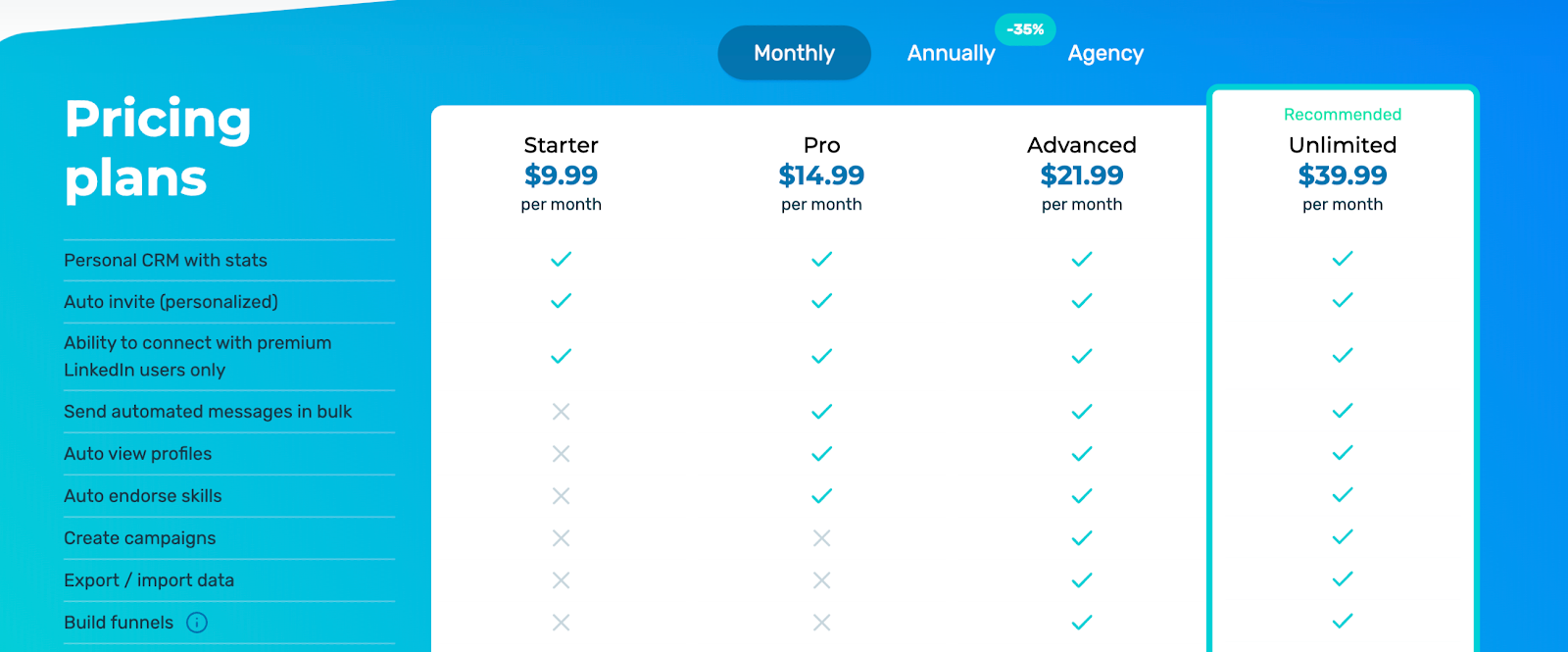1568x652 pixels.
Task: Switch to the Agency tab
Action: click(1104, 53)
